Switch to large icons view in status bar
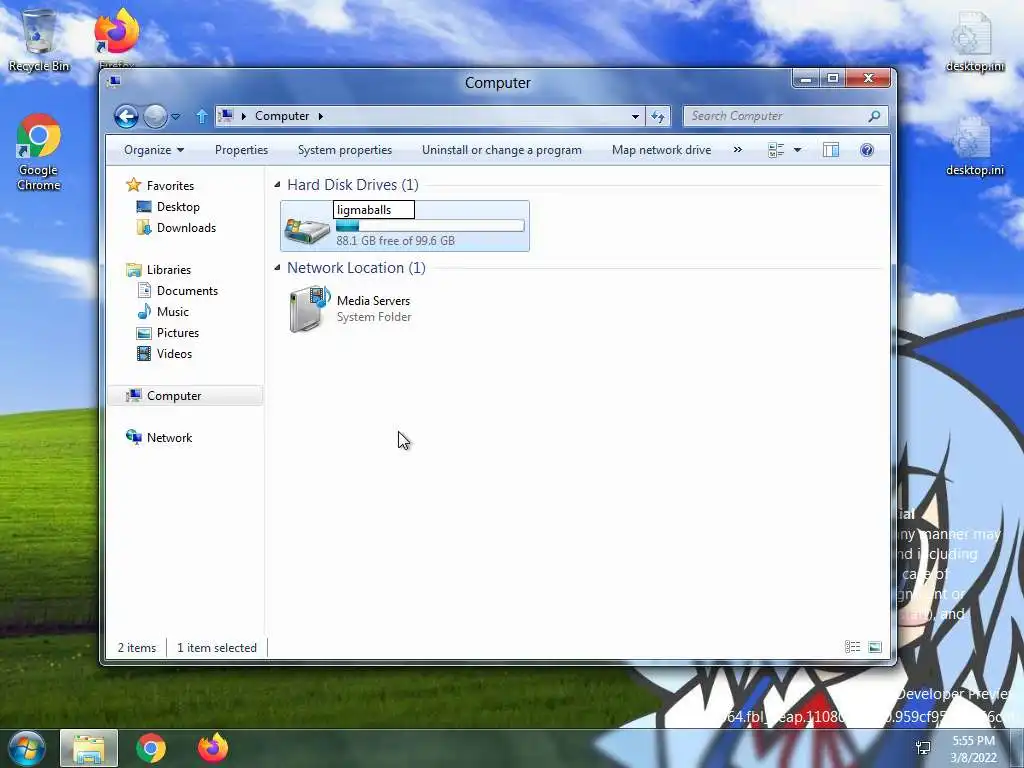The image size is (1024, 768). 875,647
